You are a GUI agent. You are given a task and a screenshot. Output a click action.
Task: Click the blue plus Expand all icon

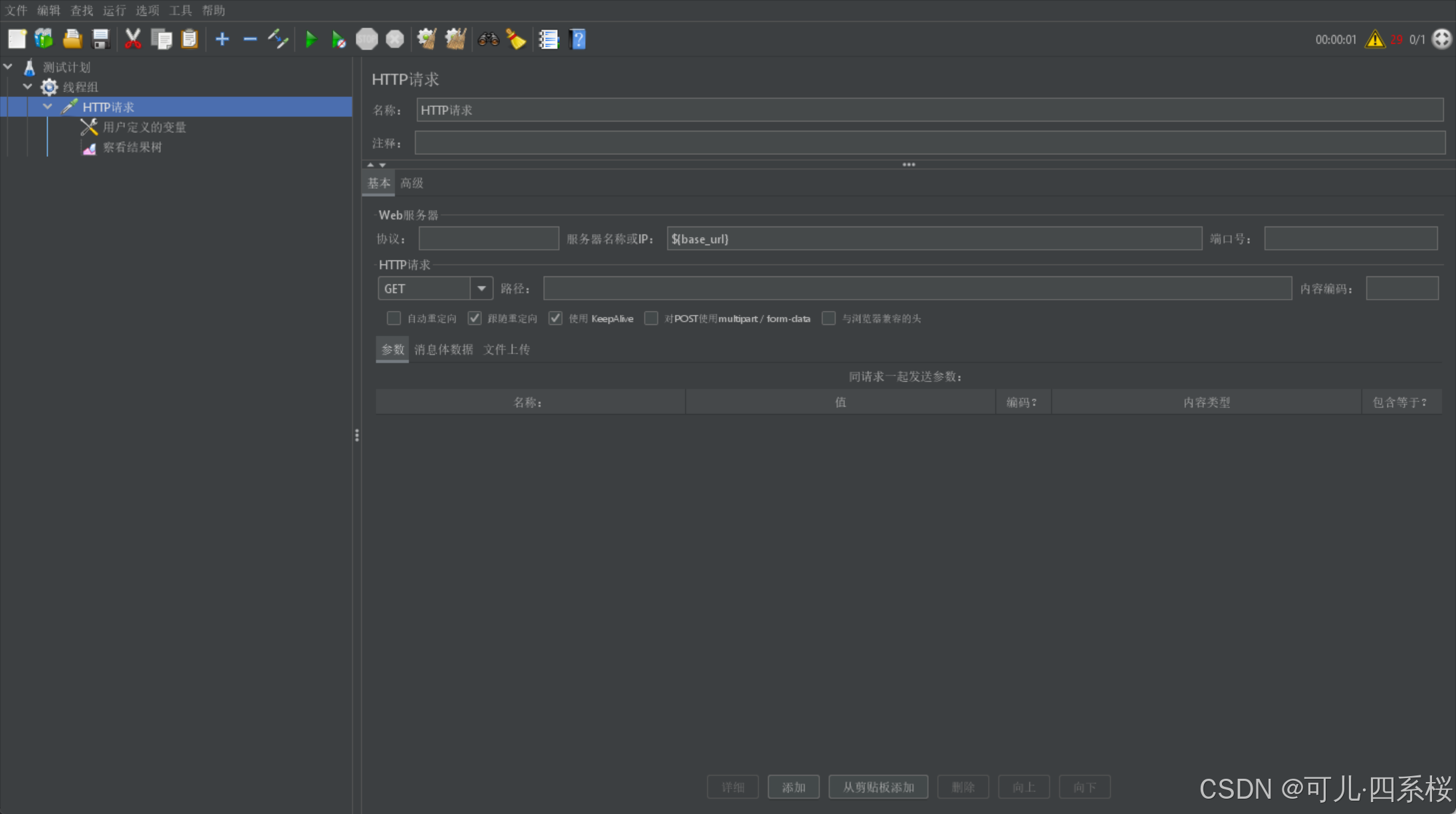222,40
